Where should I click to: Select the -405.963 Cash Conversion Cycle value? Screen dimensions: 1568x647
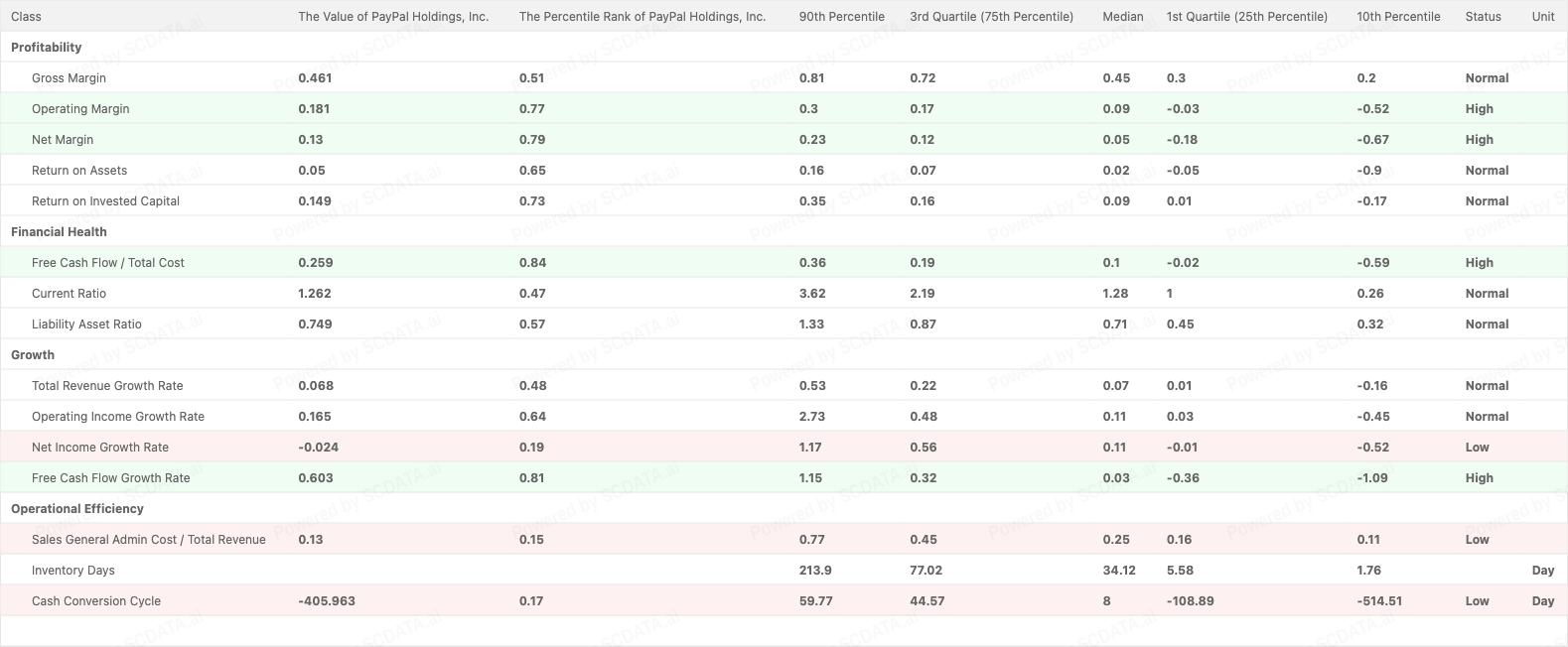[x=327, y=601]
